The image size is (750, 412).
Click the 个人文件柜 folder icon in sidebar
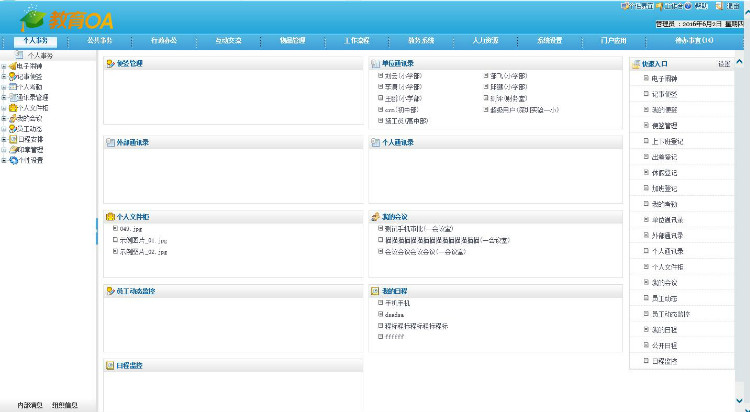coord(11,108)
